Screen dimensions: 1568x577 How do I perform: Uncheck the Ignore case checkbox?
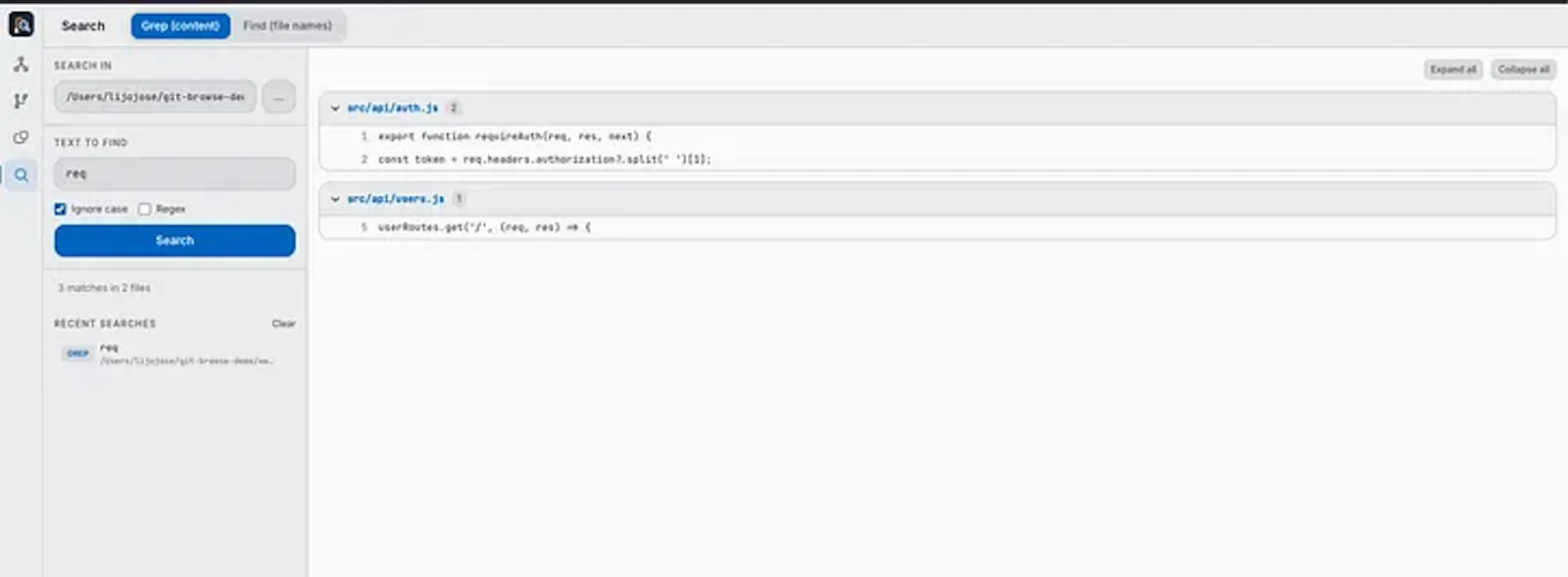[x=60, y=209]
